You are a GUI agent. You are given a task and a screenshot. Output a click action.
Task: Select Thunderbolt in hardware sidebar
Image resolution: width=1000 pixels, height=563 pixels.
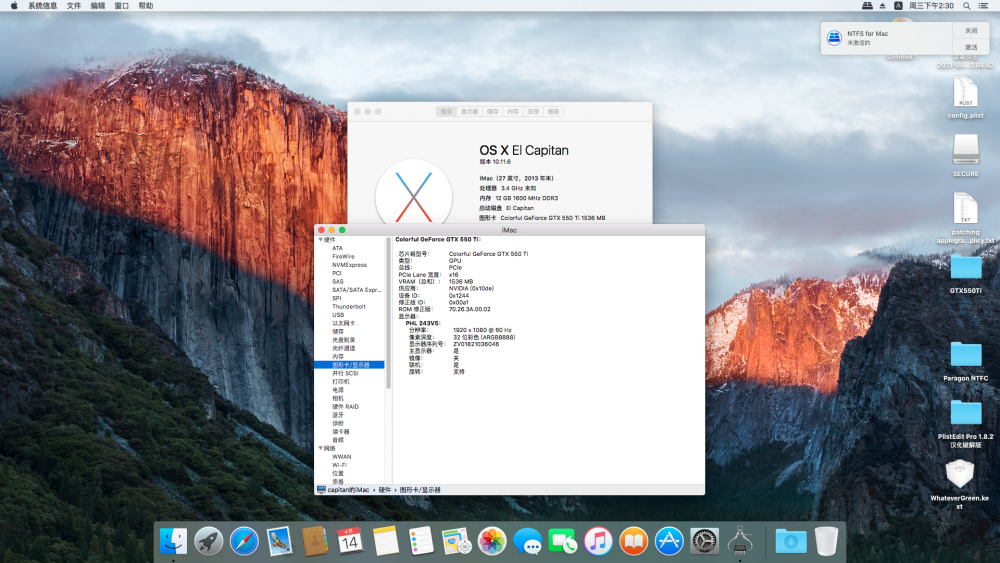tap(349, 307)
